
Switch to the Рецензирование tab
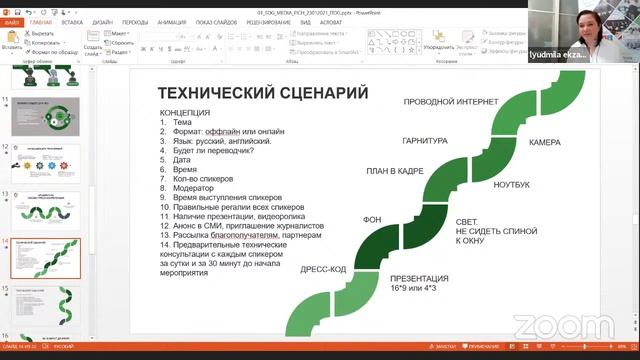(x=269, y=22)
